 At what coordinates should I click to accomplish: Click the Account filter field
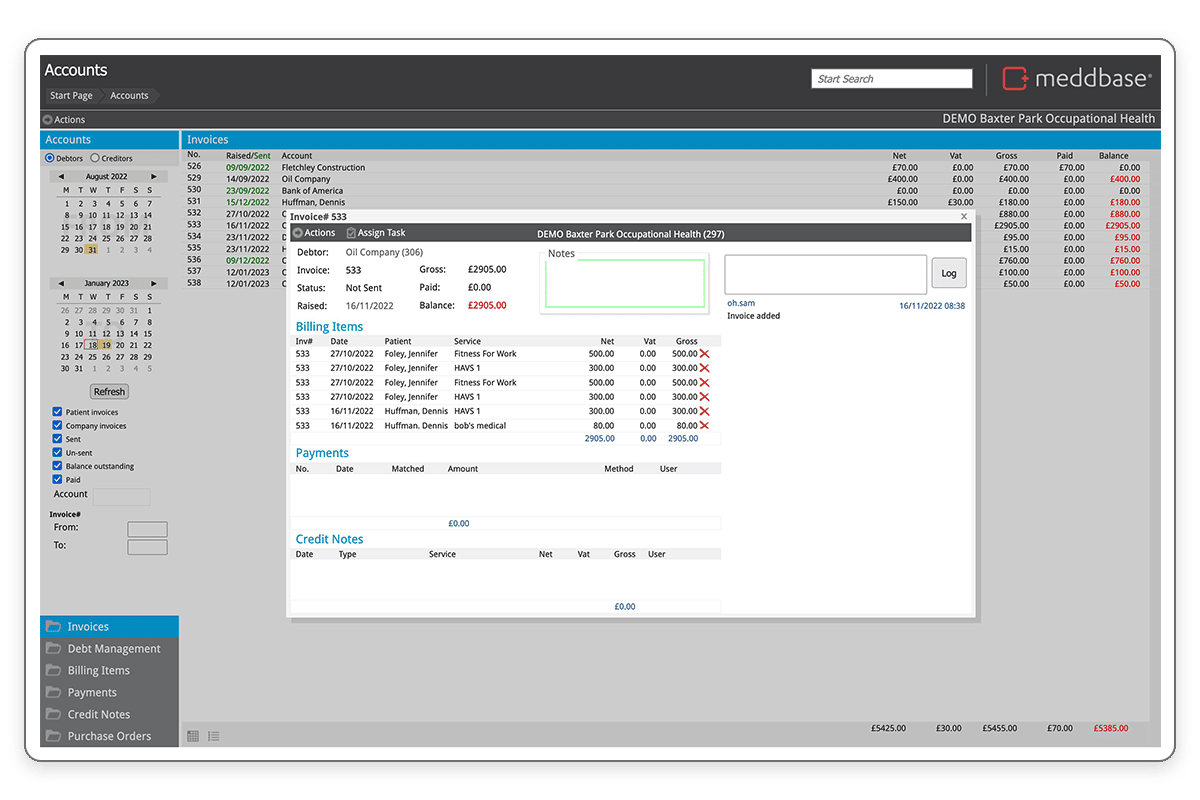pos(121,496)
